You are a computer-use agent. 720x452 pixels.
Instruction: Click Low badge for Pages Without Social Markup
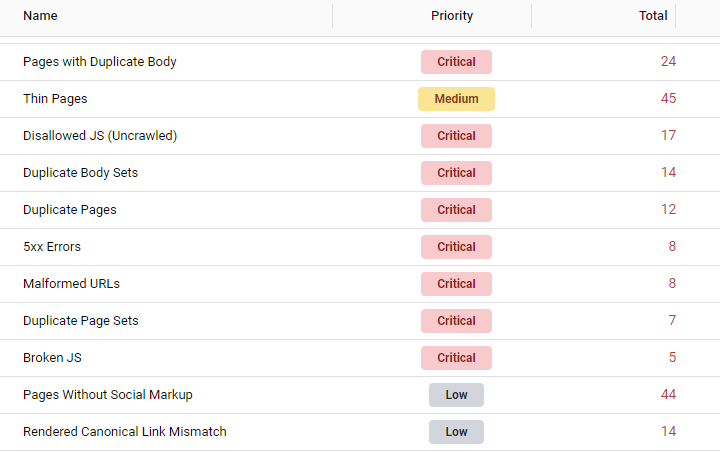[x=456, y=395]
